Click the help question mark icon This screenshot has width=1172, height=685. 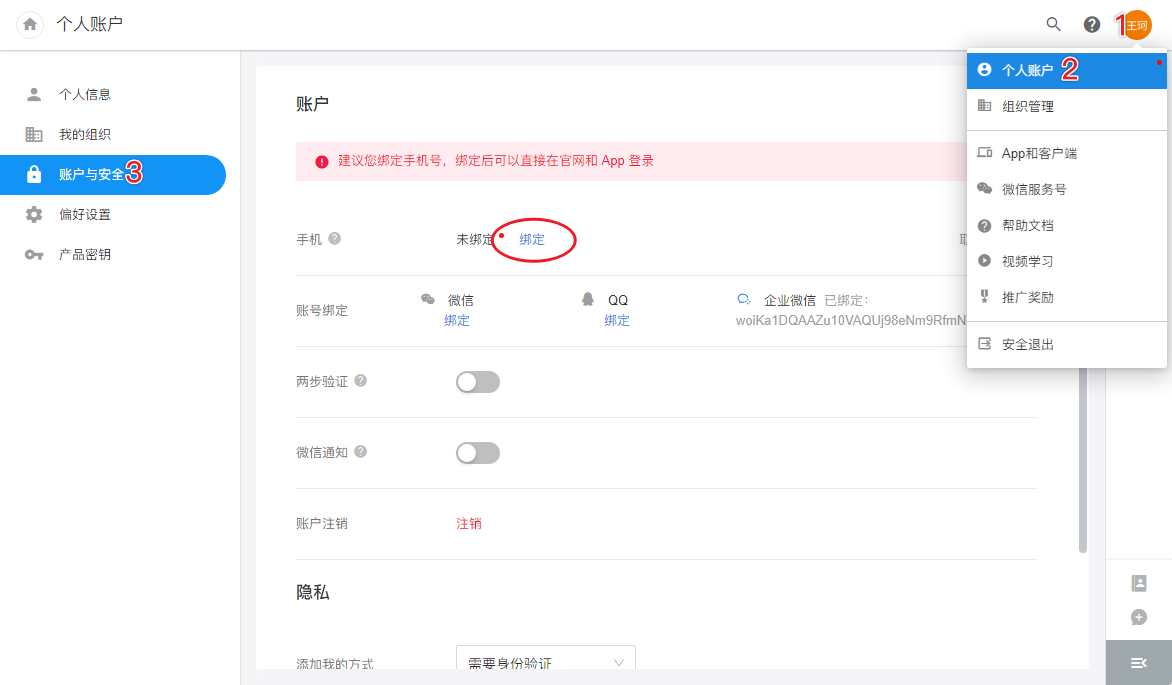point(1092,24)
